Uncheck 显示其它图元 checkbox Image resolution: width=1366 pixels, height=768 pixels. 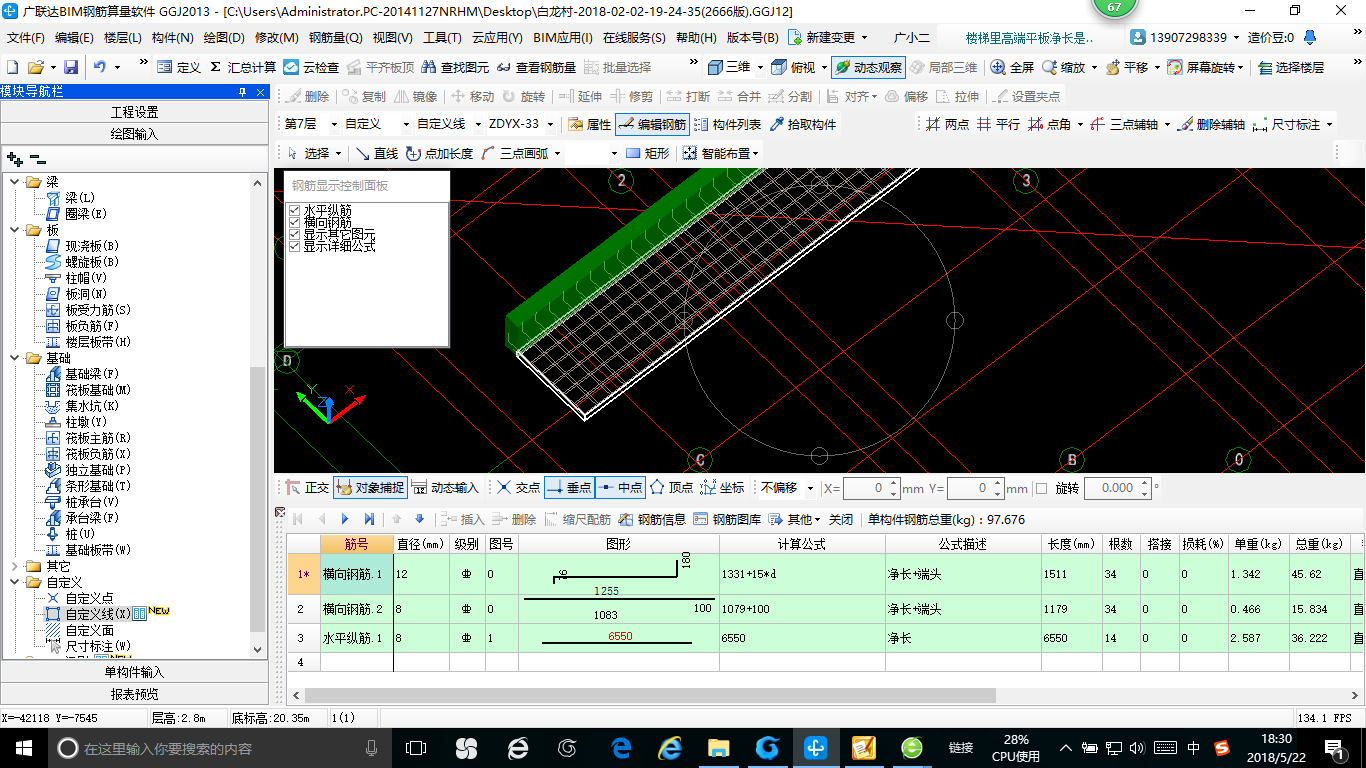tap(294, 234)
